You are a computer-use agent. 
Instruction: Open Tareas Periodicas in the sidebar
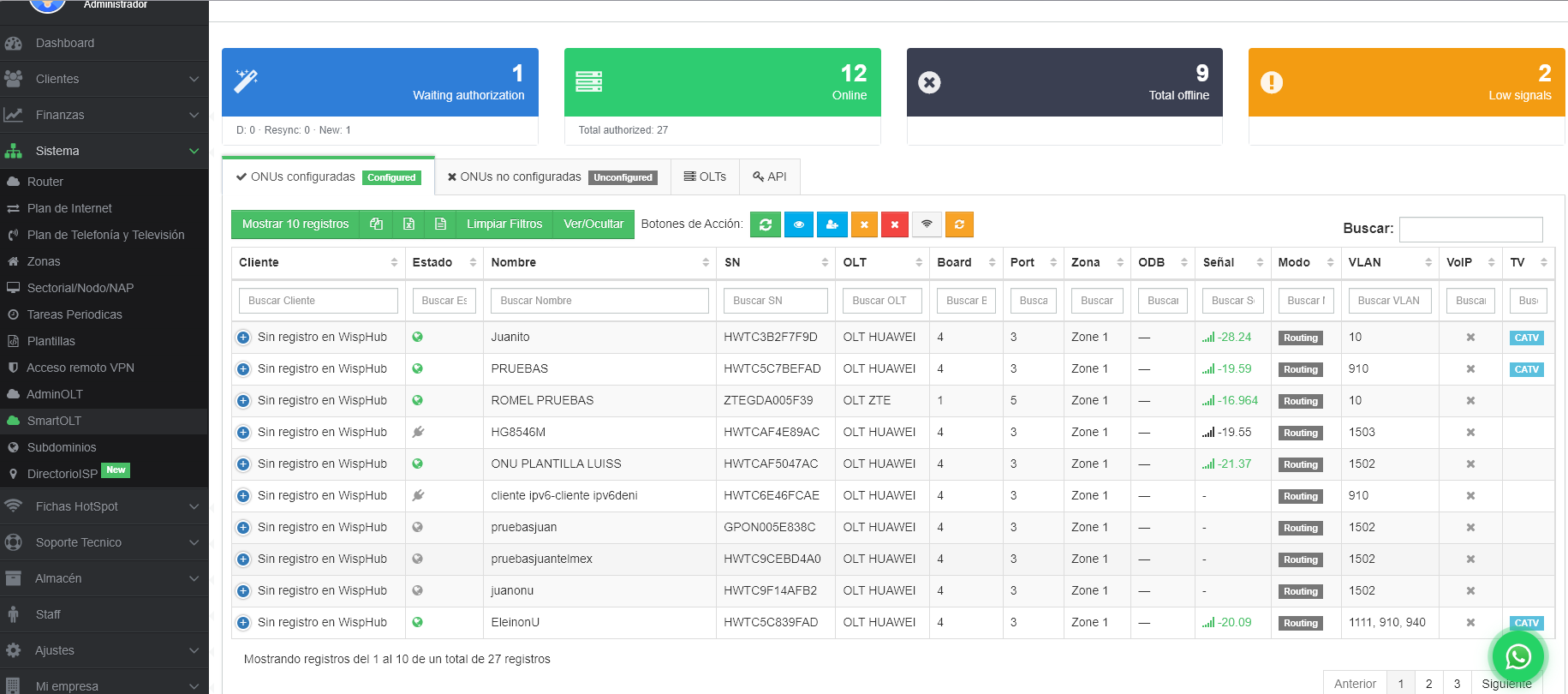[x=75, y=314]
